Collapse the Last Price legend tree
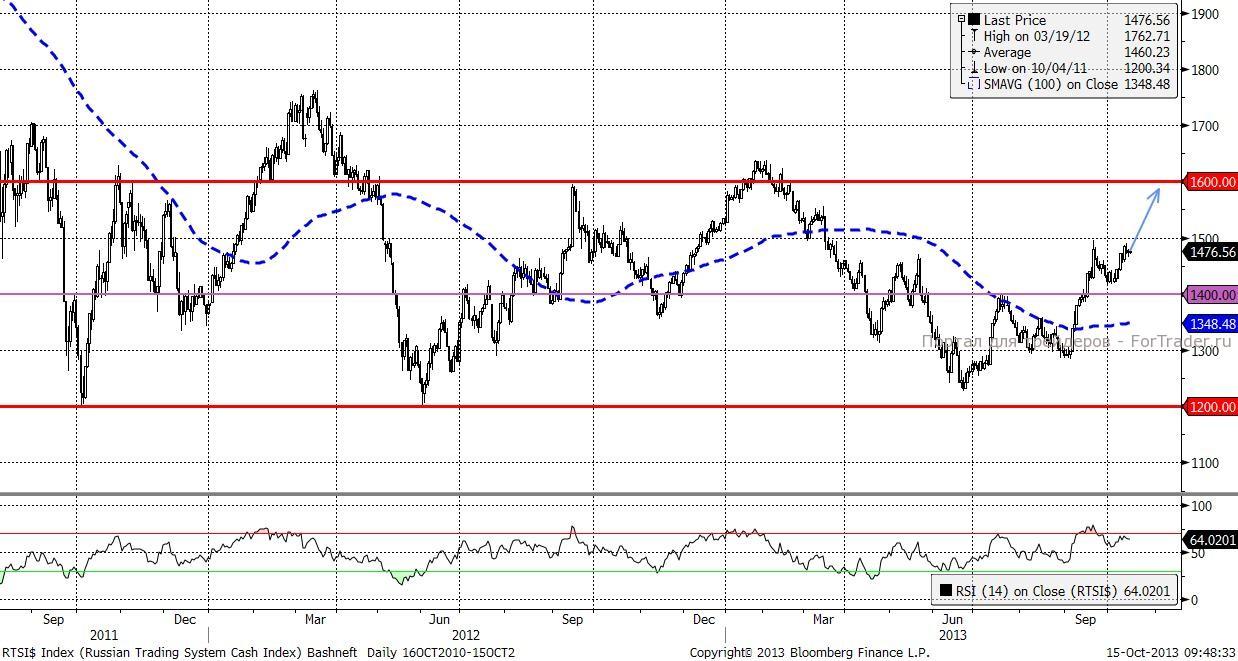The width and height of the screenshot is (1238, 661). (961, 19)
